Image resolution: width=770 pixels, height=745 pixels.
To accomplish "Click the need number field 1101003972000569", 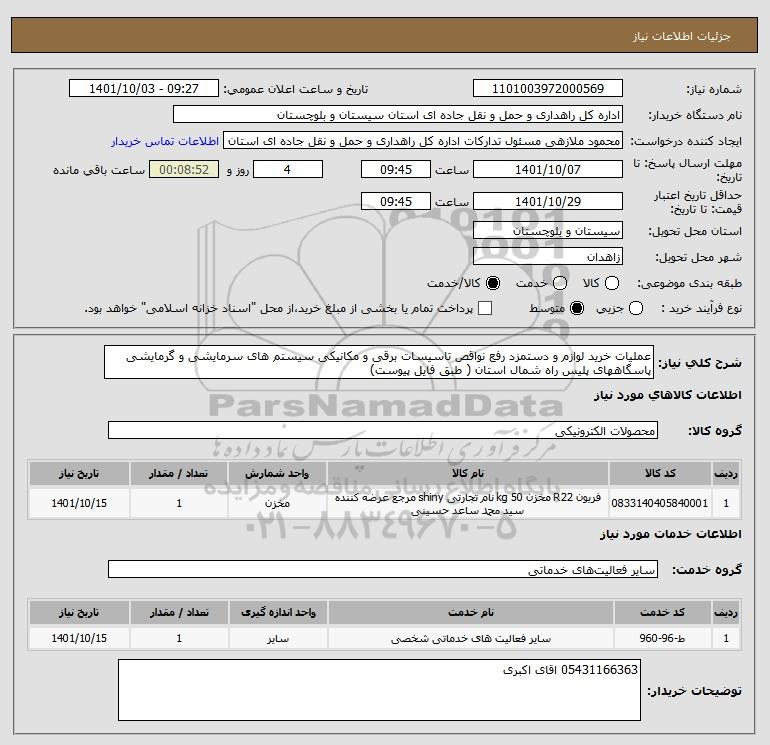I will (548, 89).
